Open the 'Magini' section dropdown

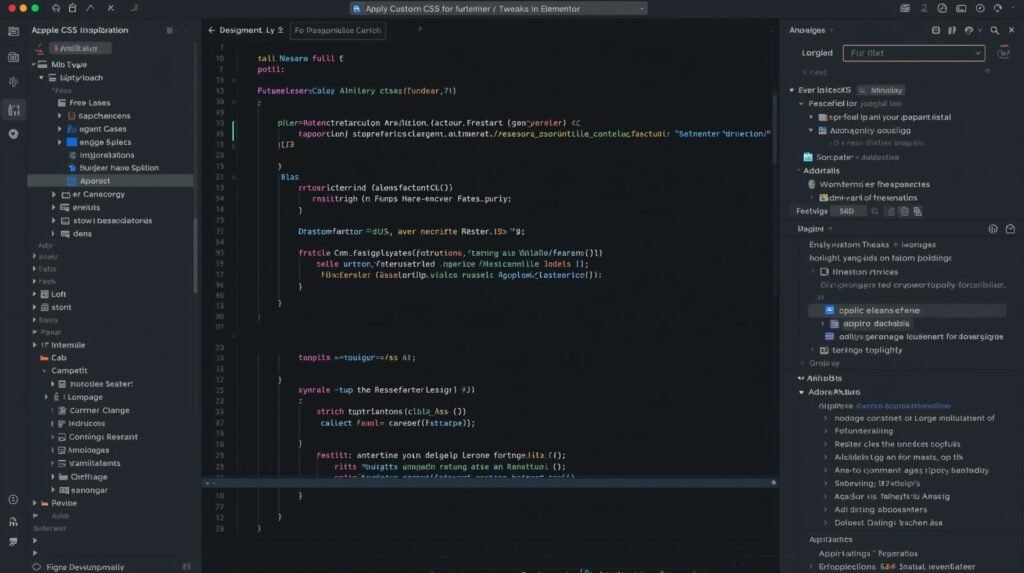pyautogui.click(x=831, y=229)
